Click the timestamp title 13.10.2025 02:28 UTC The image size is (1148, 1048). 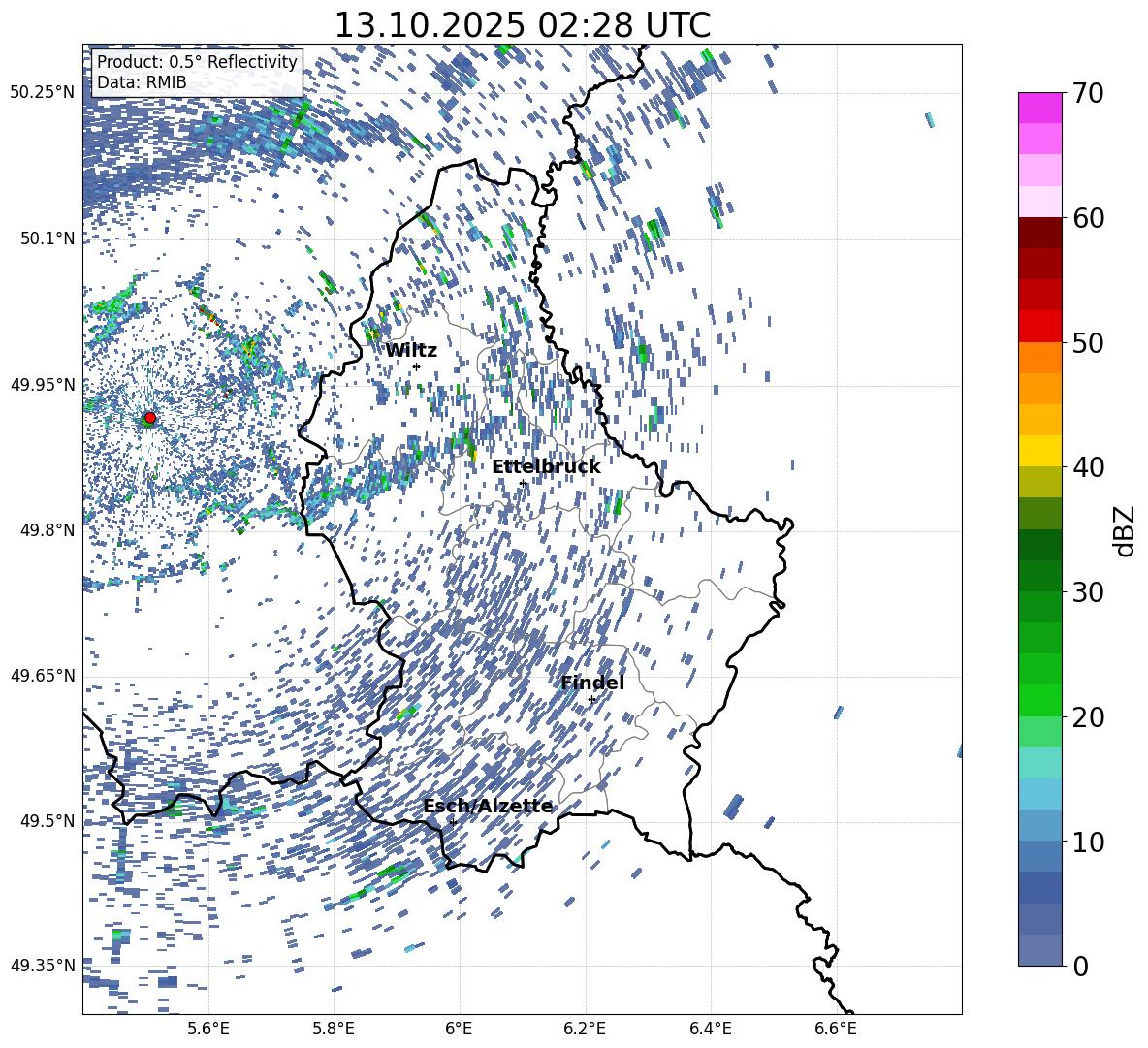[x=522, y=25]
